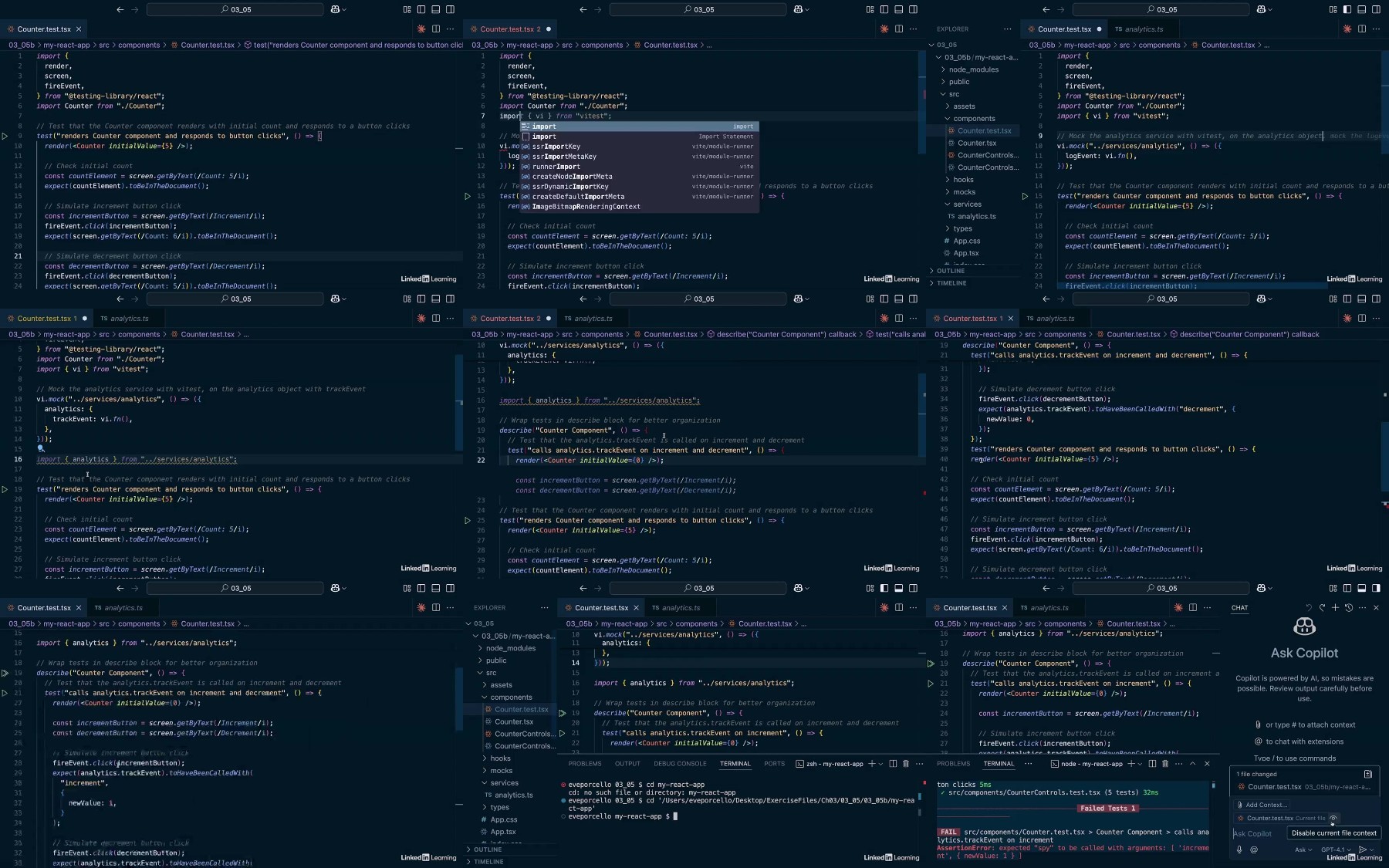Open the GPT-4.1 model picker
Screen dimensions: 1389x868
[1336, 850]
